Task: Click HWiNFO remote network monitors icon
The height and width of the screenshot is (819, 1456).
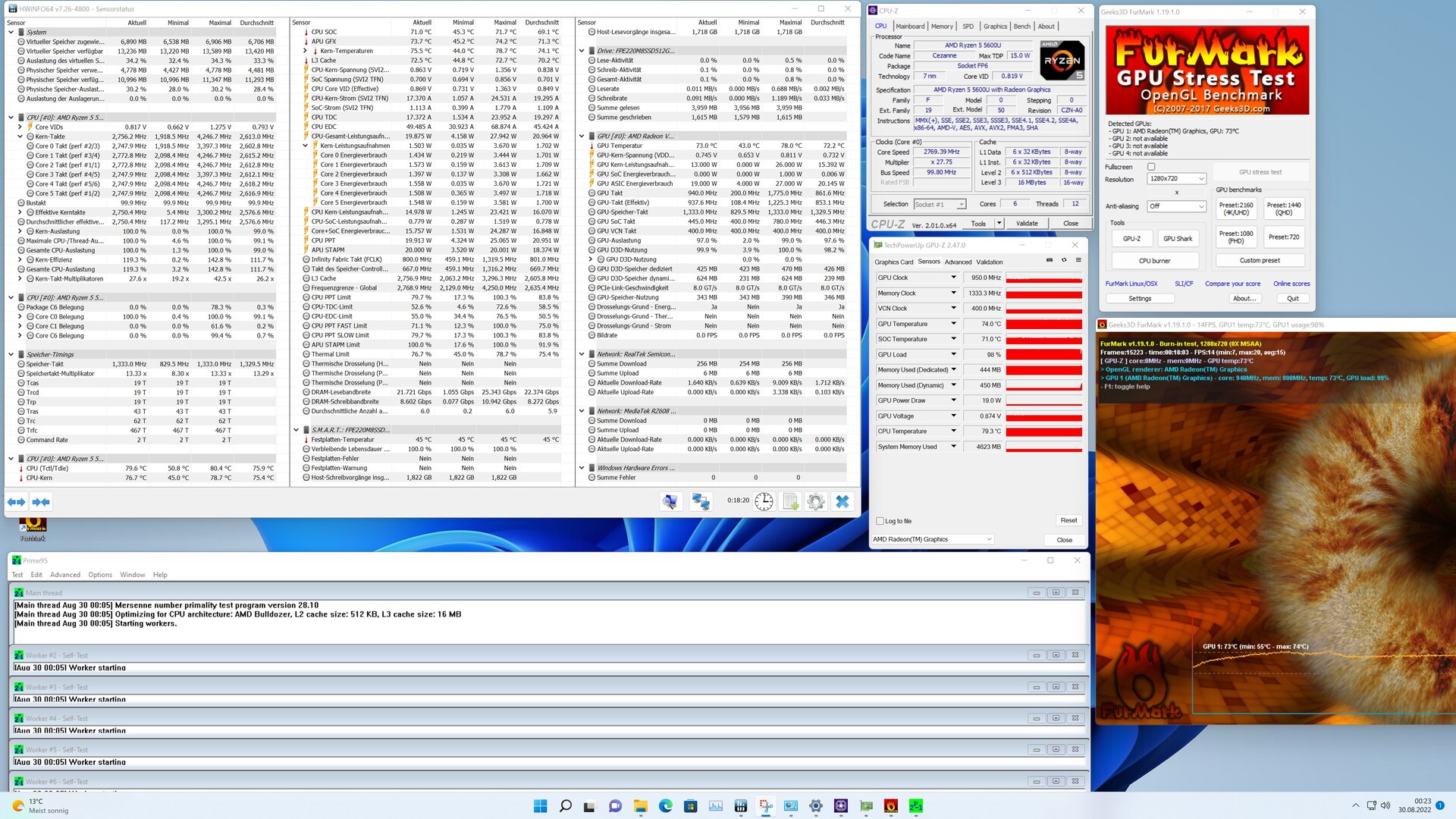Action: tap(701, 501)
